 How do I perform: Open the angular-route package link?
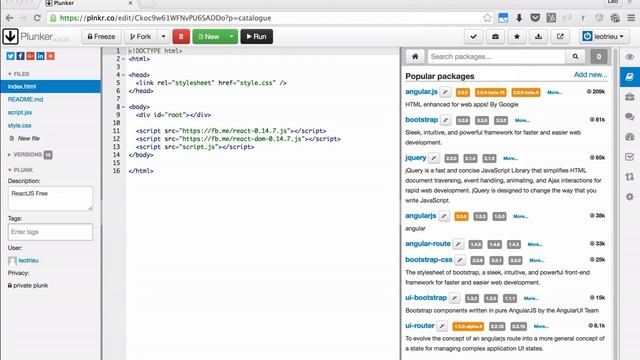pos(427,244)
